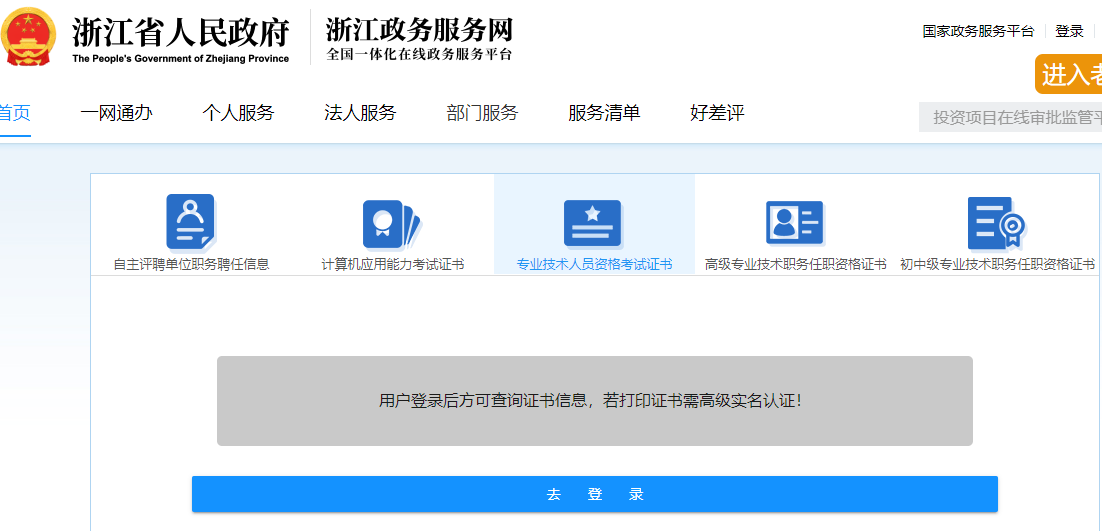Select the 高级专业技术职务任职资格证书 ID card icon

click(x=794, y=223)
